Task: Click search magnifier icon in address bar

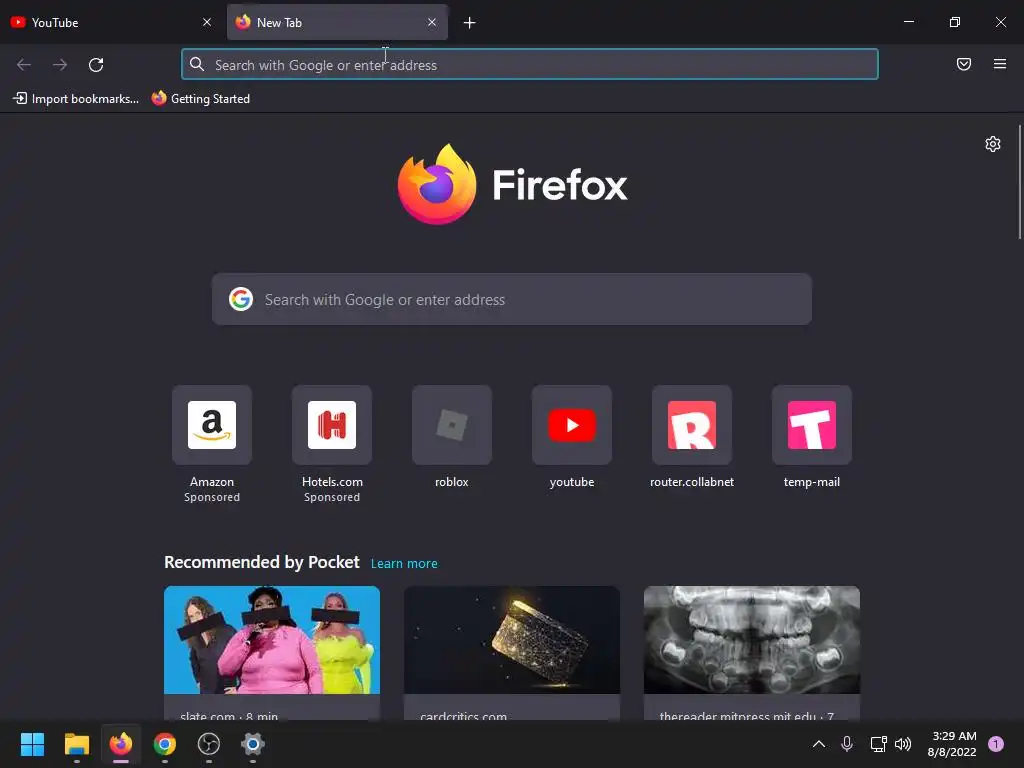Action: tap(197, 64)
